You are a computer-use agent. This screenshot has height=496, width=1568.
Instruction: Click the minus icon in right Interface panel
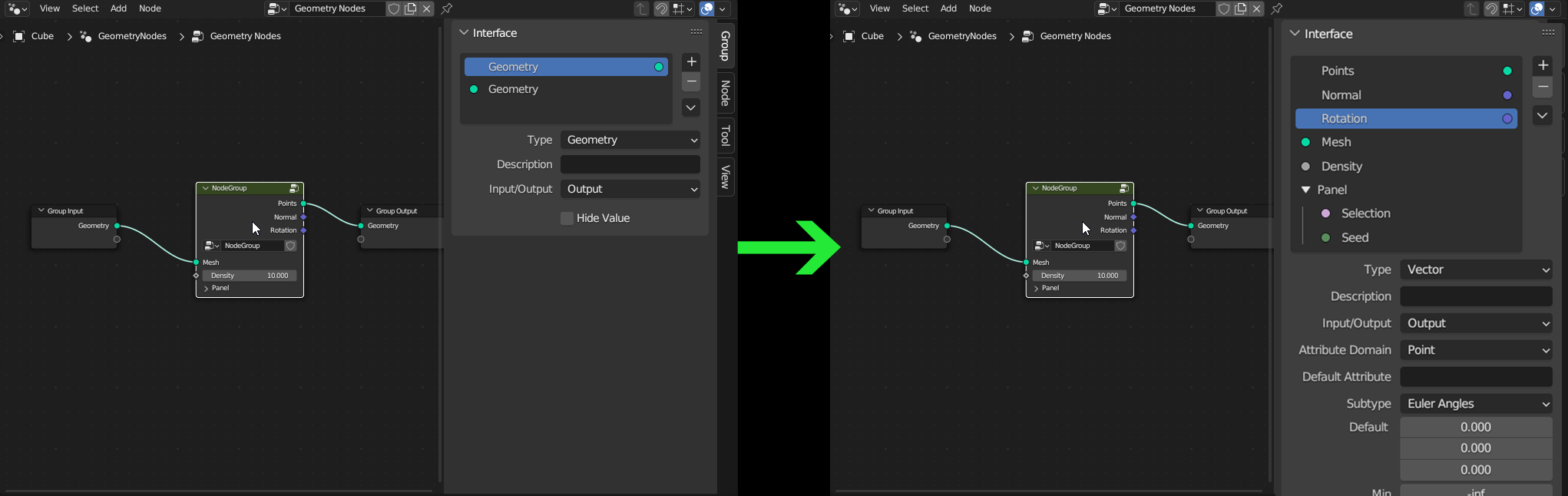pyautogui.click(x=1543, y=88)
